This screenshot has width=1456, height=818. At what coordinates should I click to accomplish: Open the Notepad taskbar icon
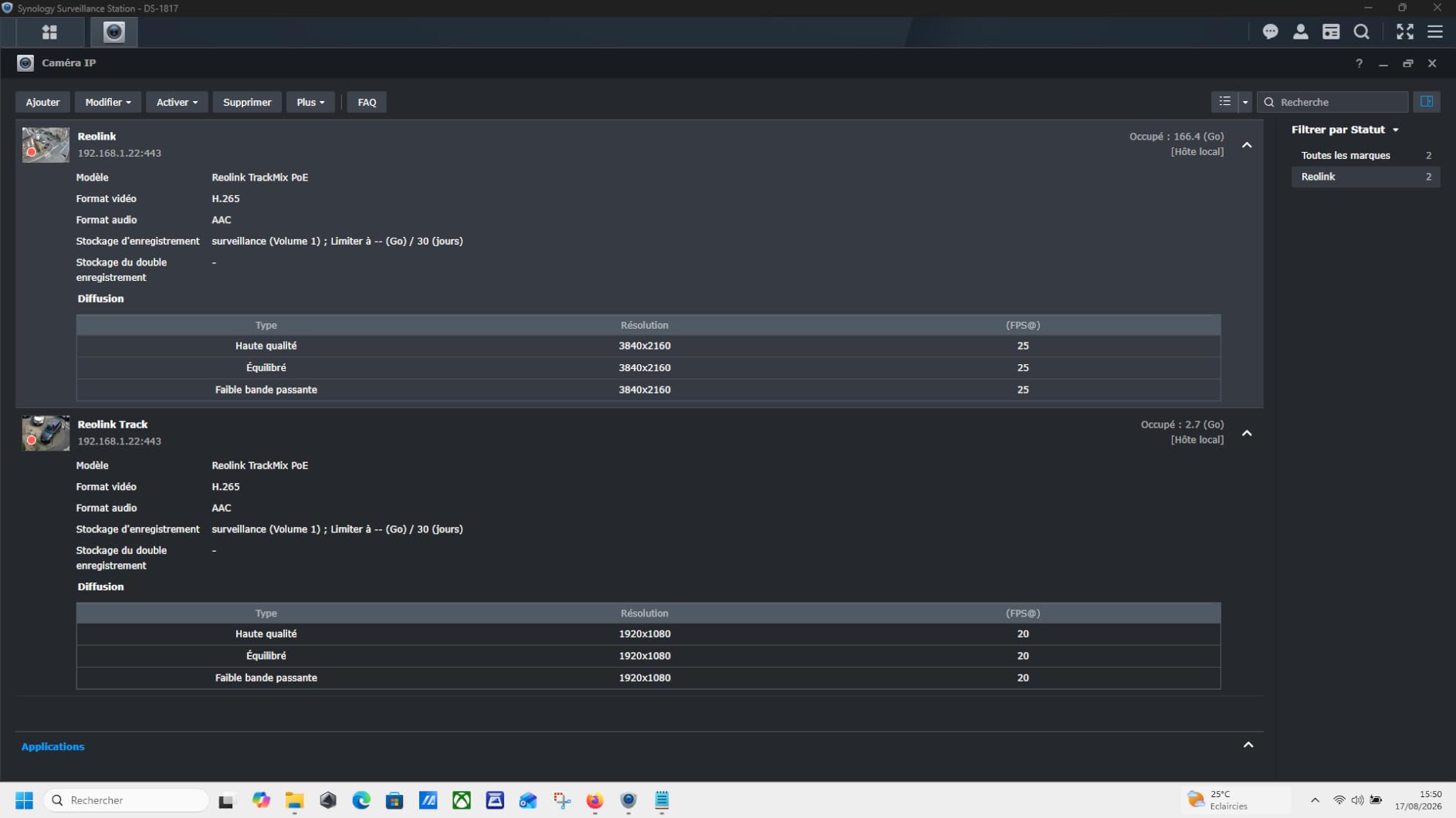pyautogui.click(x=662, y=800)
